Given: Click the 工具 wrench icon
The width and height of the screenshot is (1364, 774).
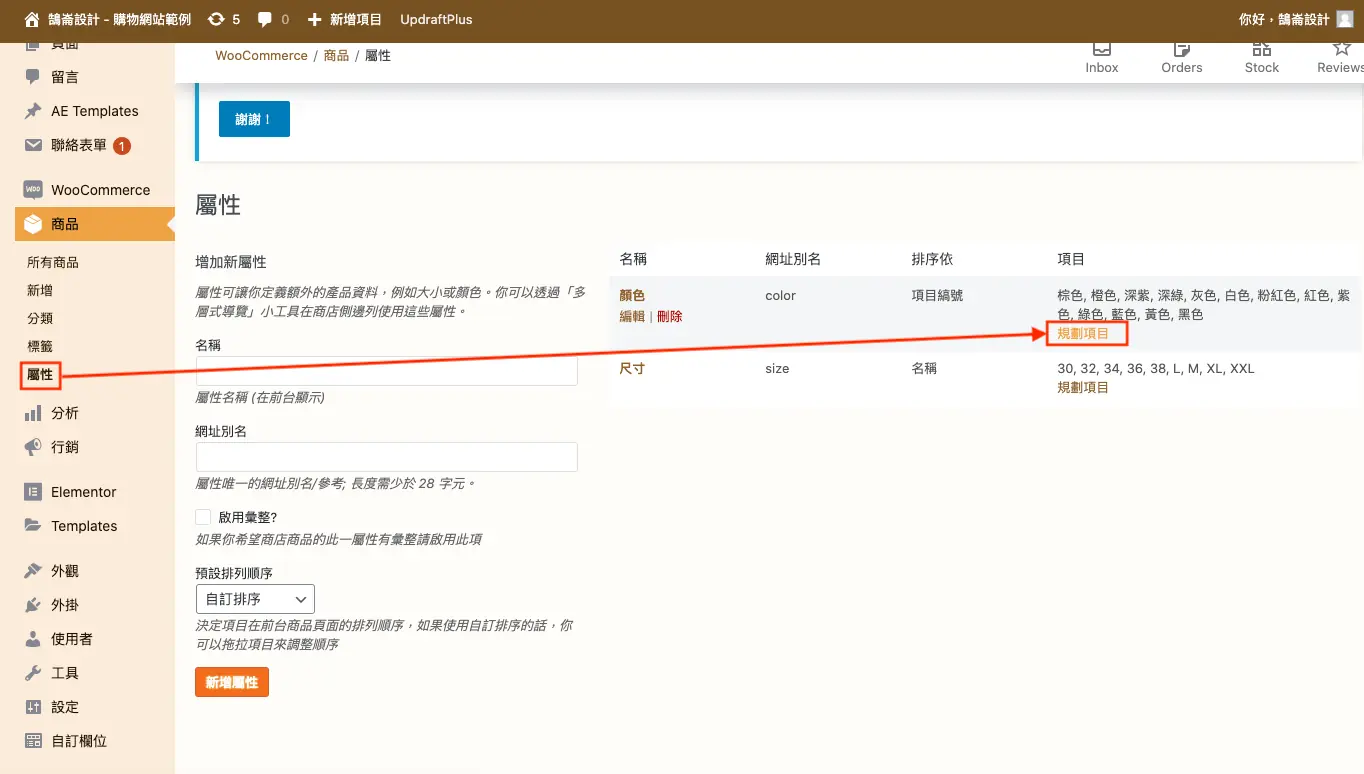Looking at the screenshot, I should [33, 673].
